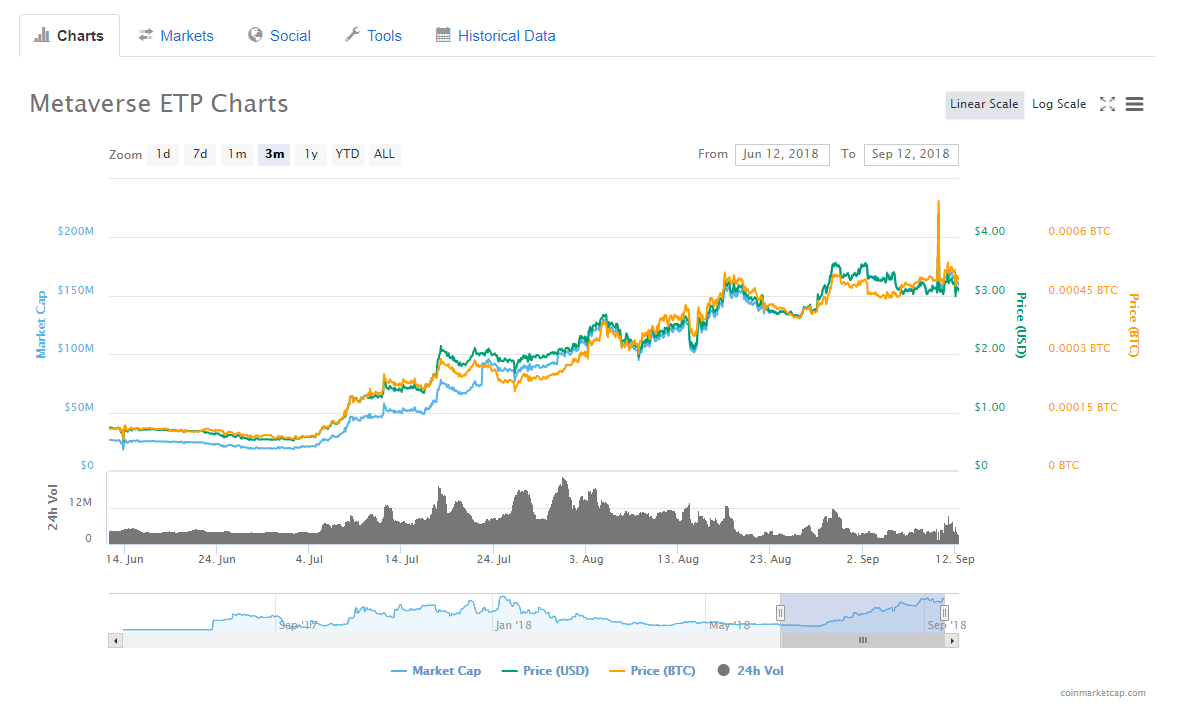Click the globe icon beside Social
Screen dimensions: 1179x706
[x=256, y=35]
